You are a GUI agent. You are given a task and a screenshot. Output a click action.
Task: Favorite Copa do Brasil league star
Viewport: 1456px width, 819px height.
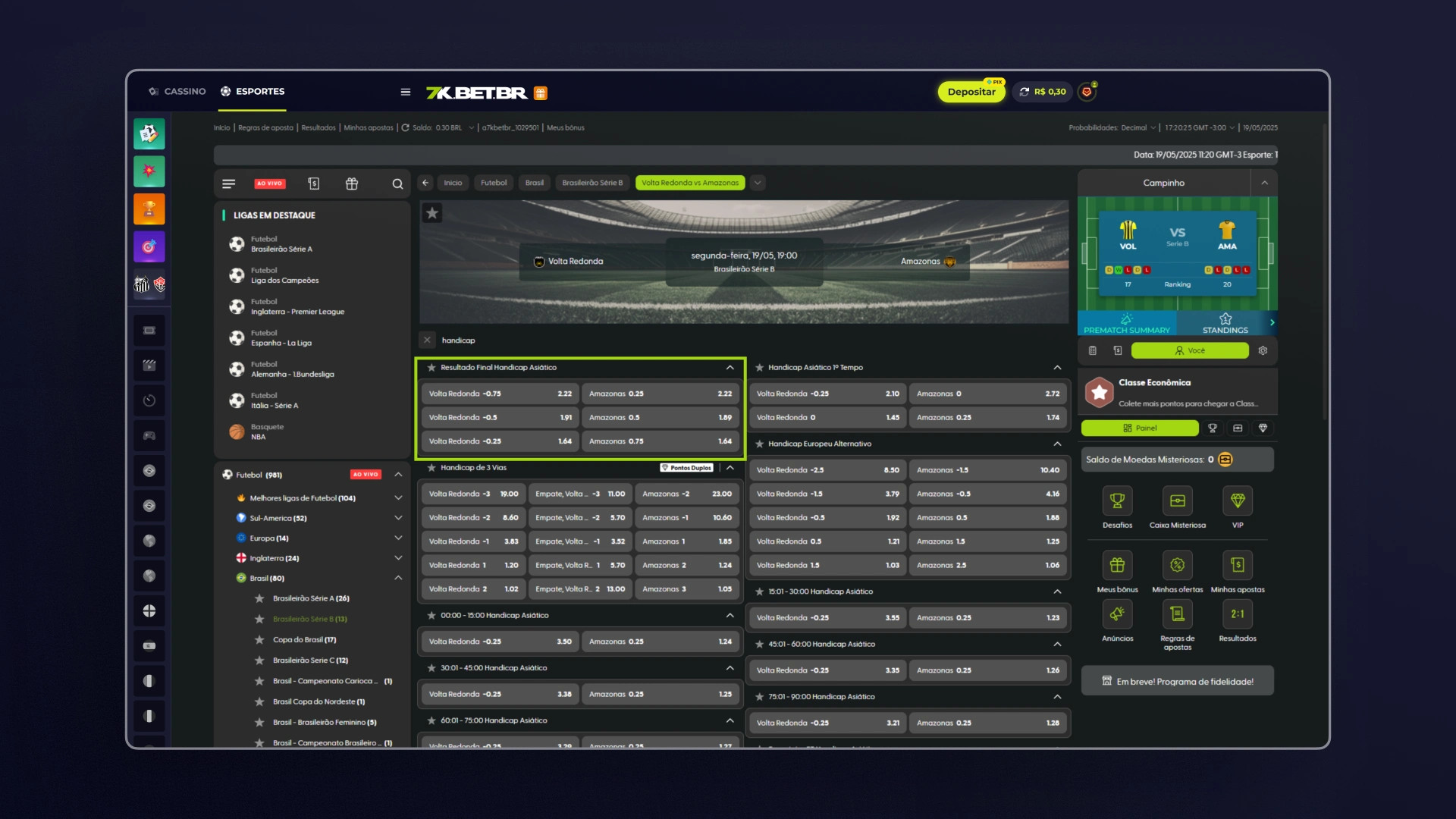coord(259,640)
